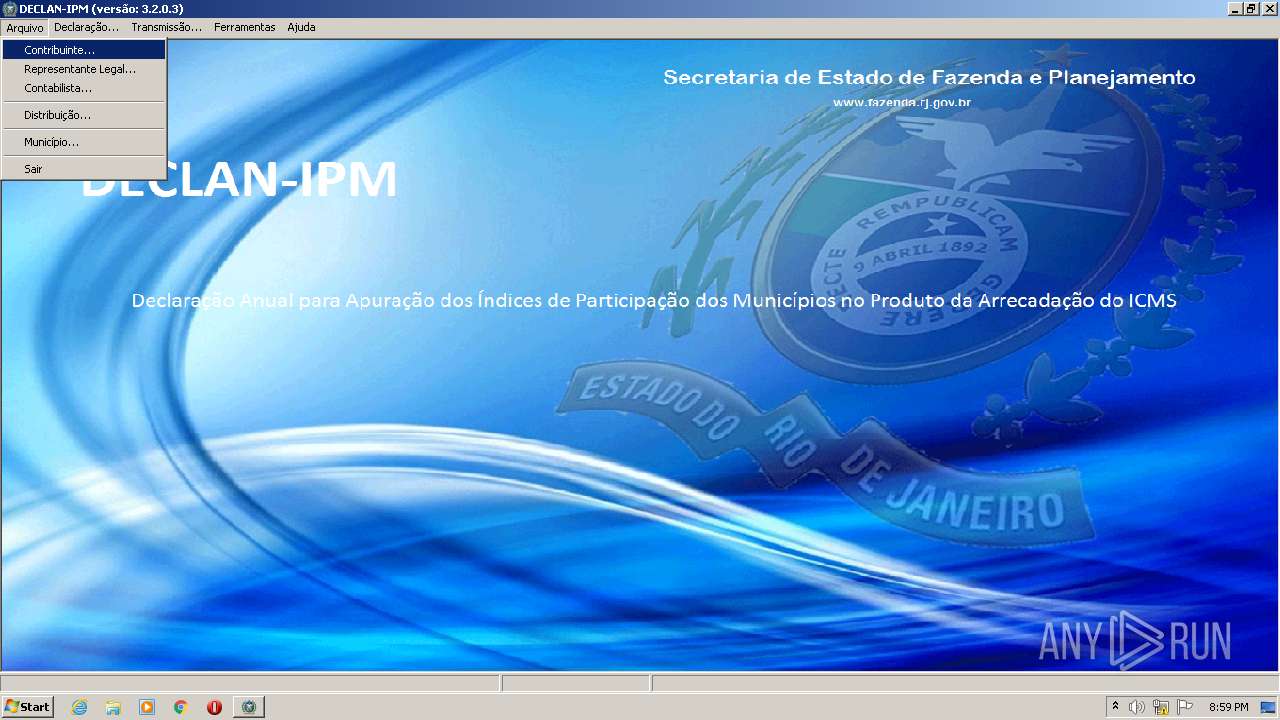The height and width of the screenshot is (720, 1280).
Task: Open the Action Center flag icon
Action: pos(1185,707)
